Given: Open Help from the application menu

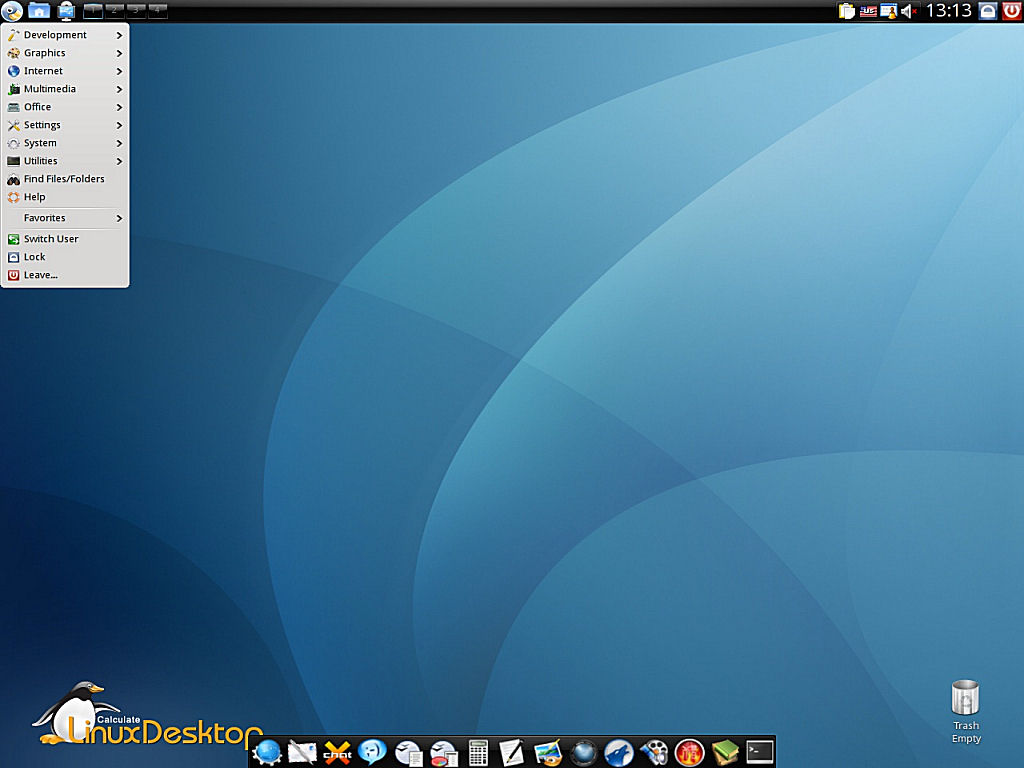Looking at the screenshot, I should click(x=35, y=197).
